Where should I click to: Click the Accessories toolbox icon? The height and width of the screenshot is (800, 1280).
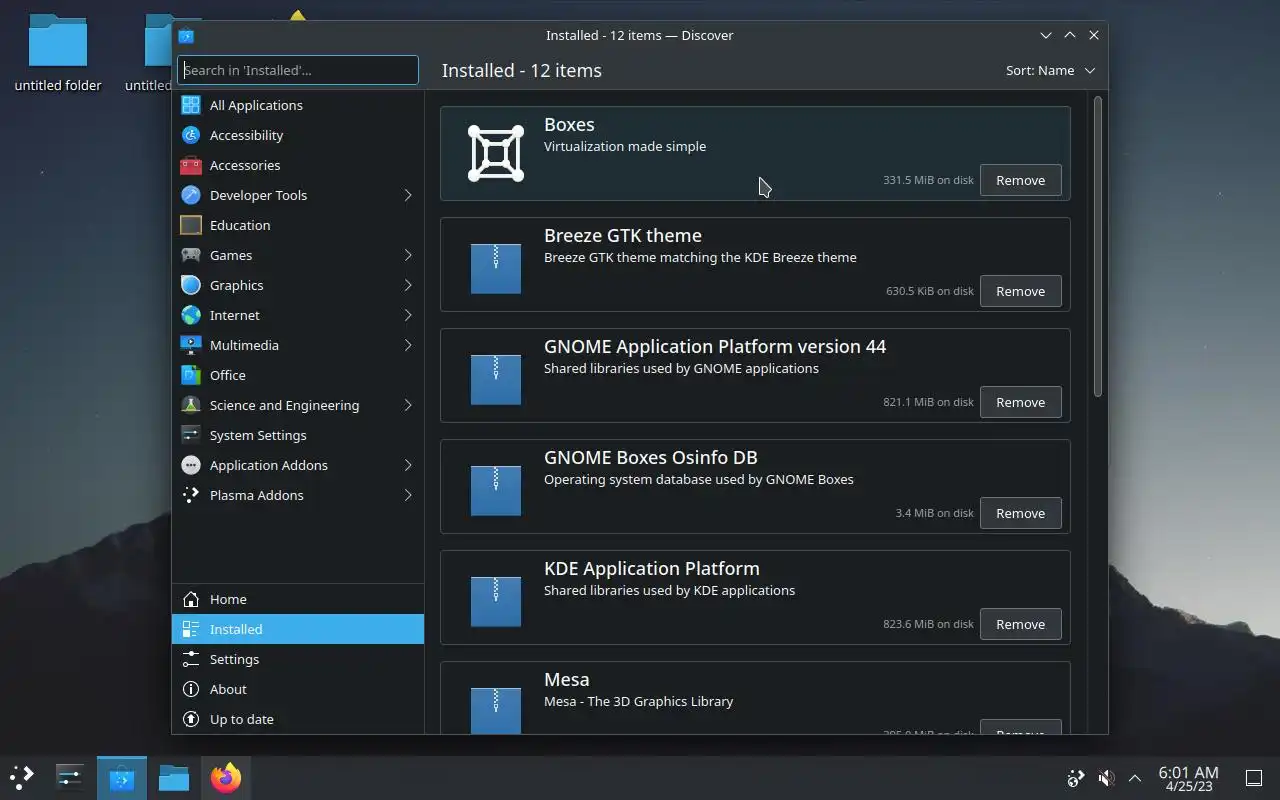click(x=191, y=165)
